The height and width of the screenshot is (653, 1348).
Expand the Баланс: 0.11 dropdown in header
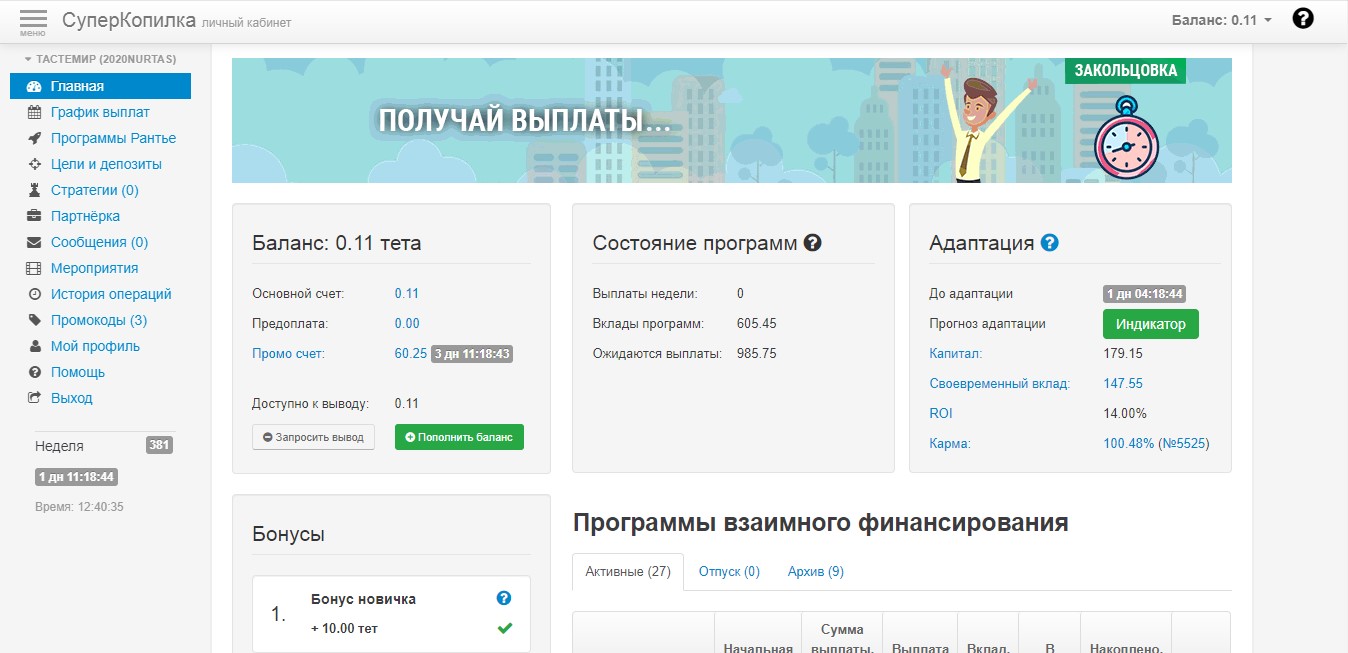coord(1224,20)
